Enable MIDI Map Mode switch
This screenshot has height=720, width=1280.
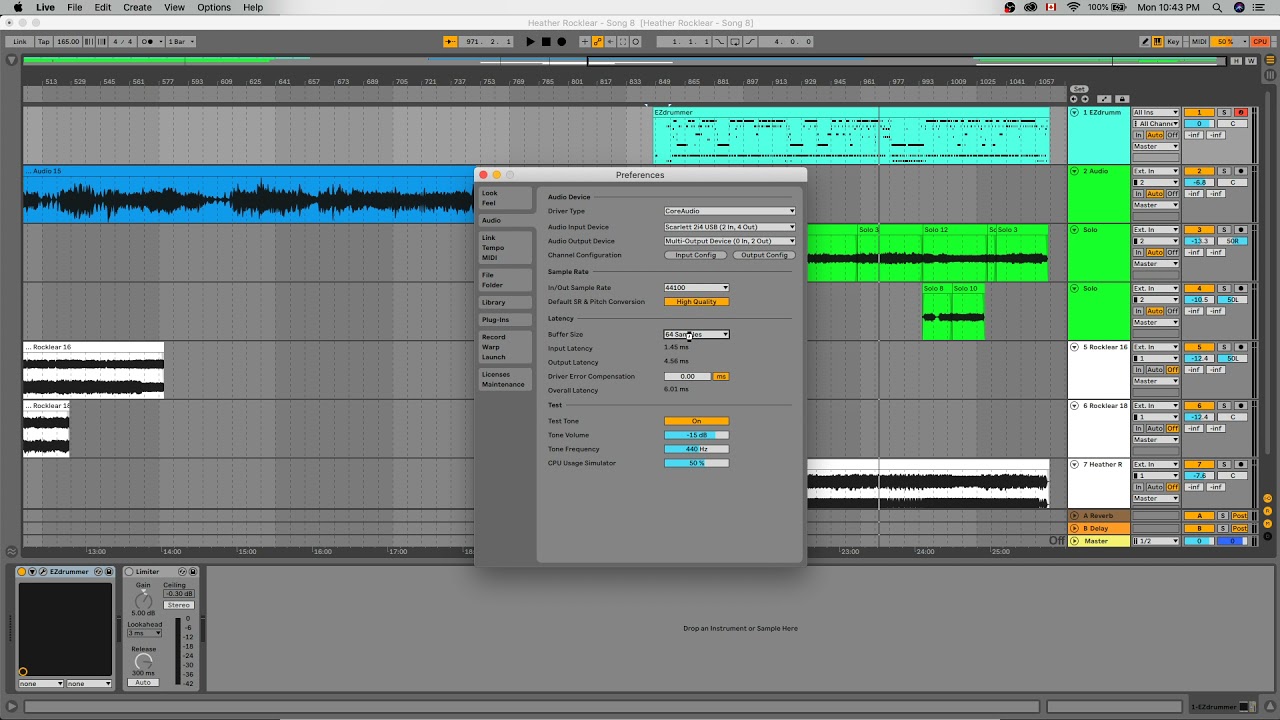tap(1199, 42)
